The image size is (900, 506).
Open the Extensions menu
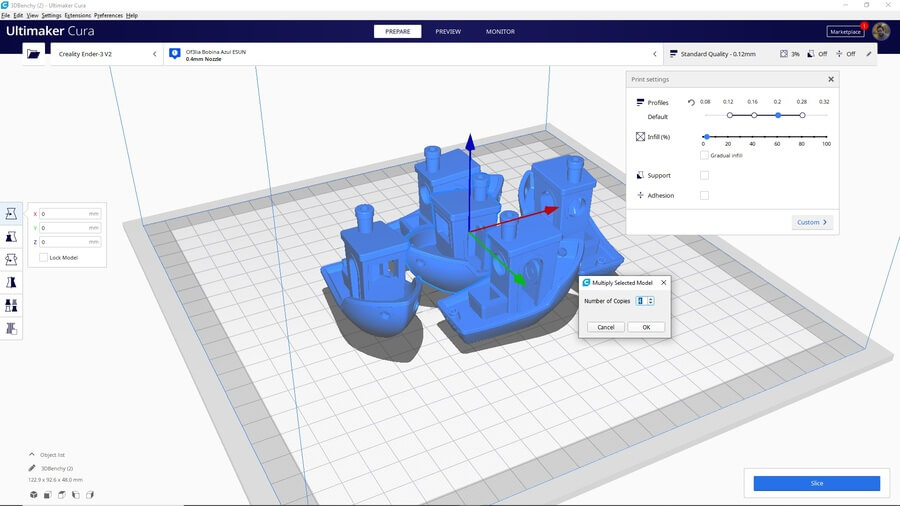(x=77, y=15)
